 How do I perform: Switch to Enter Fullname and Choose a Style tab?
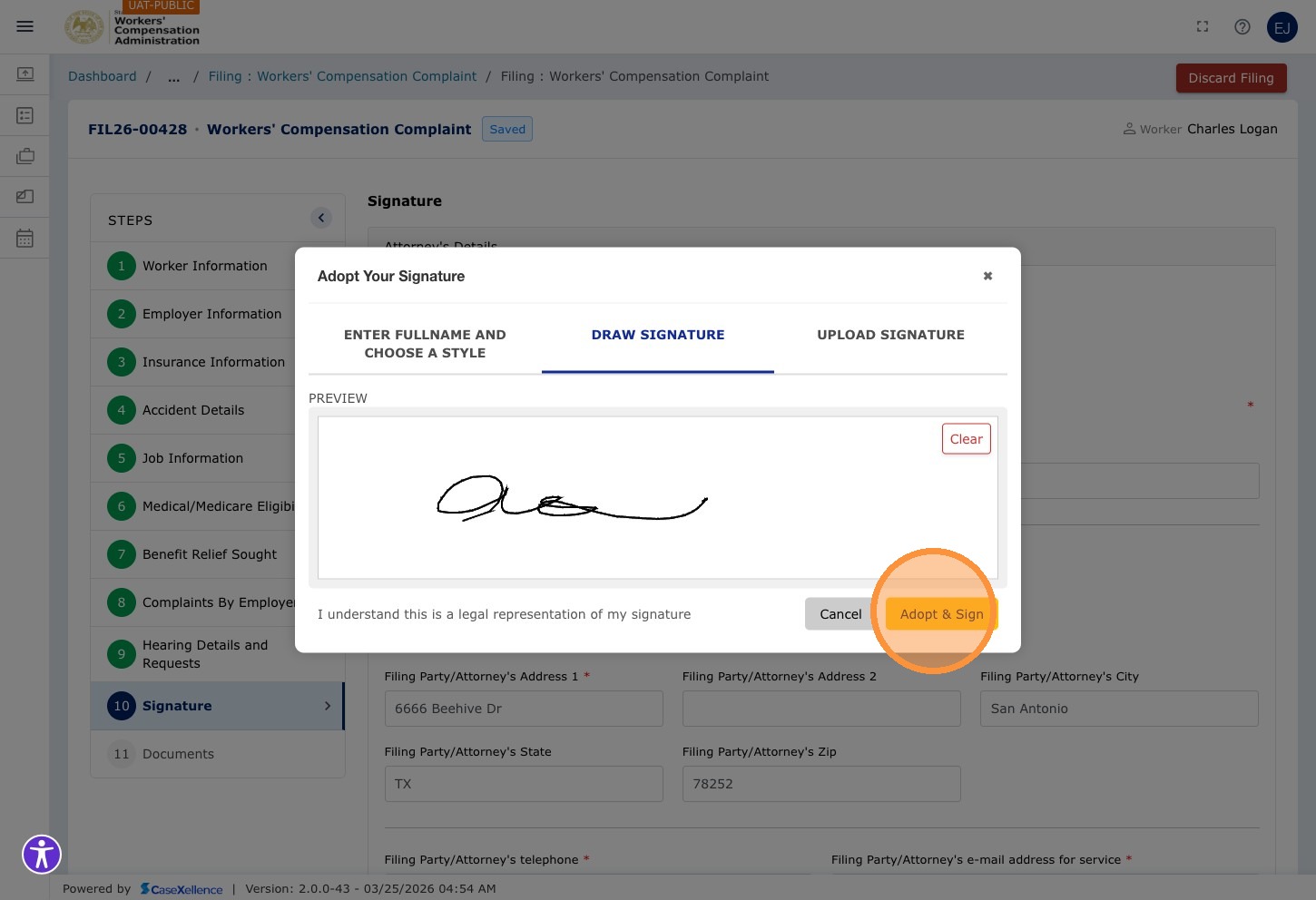pyautogui.click(x=425, y=343)
